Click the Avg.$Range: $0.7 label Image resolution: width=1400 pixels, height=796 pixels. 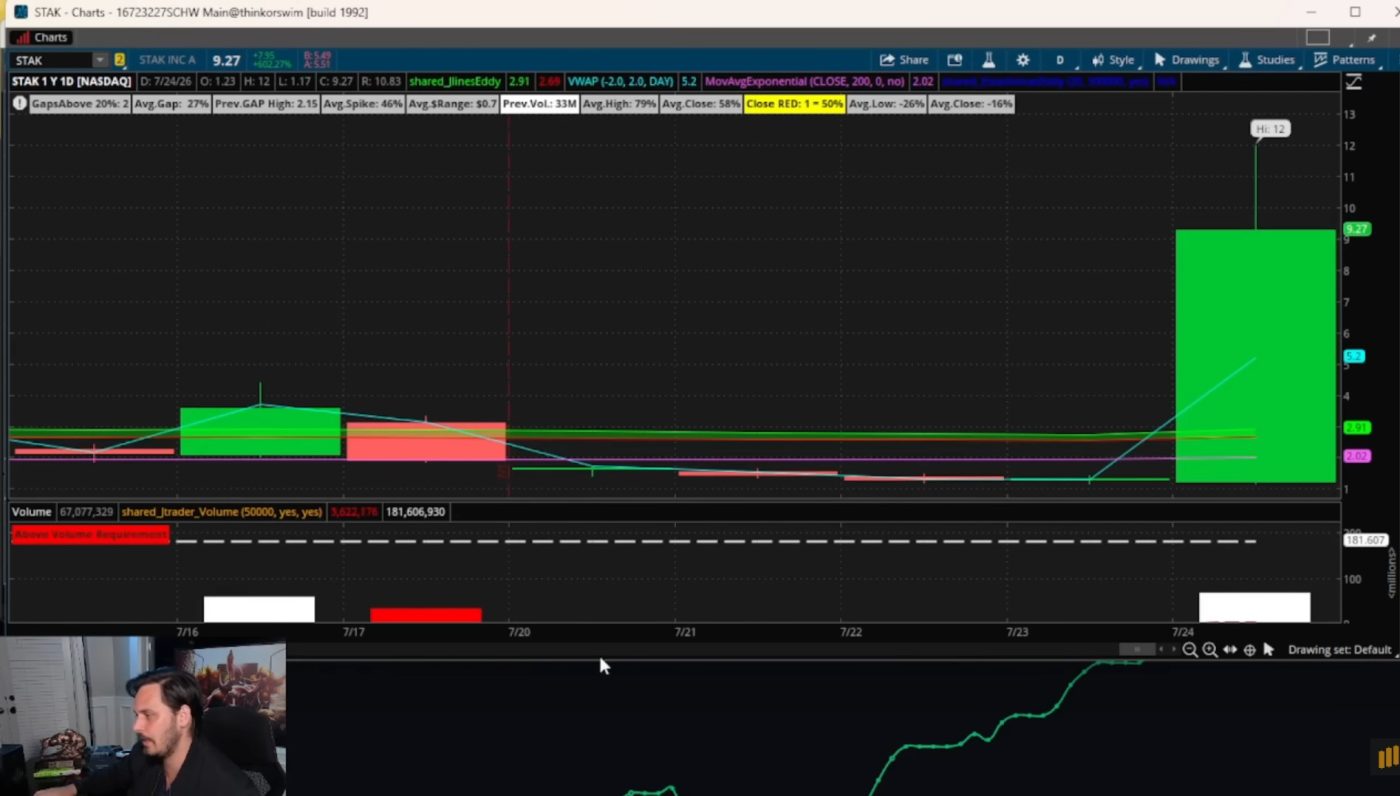tap(453, 103)
